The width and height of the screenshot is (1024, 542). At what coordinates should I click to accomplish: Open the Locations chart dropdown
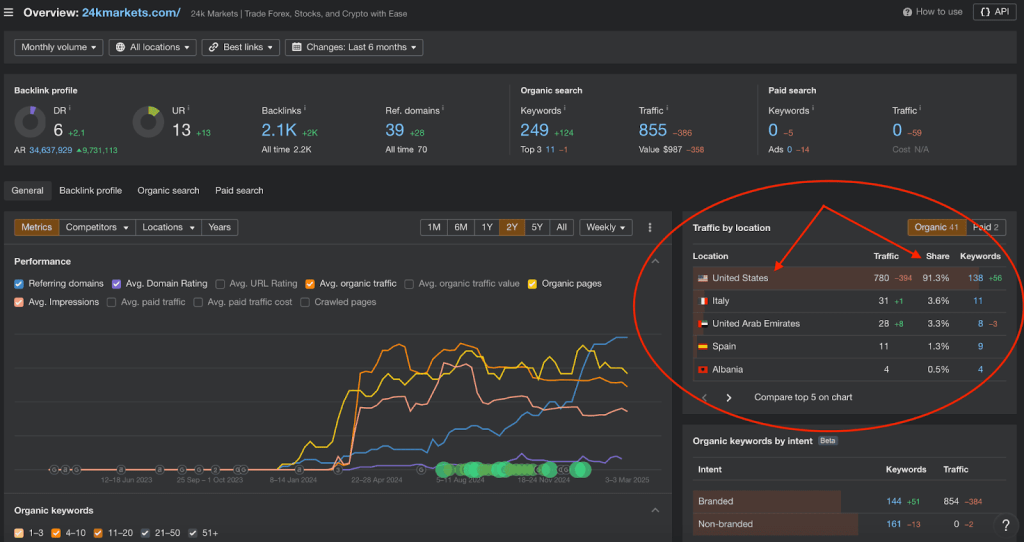[168, 227]
